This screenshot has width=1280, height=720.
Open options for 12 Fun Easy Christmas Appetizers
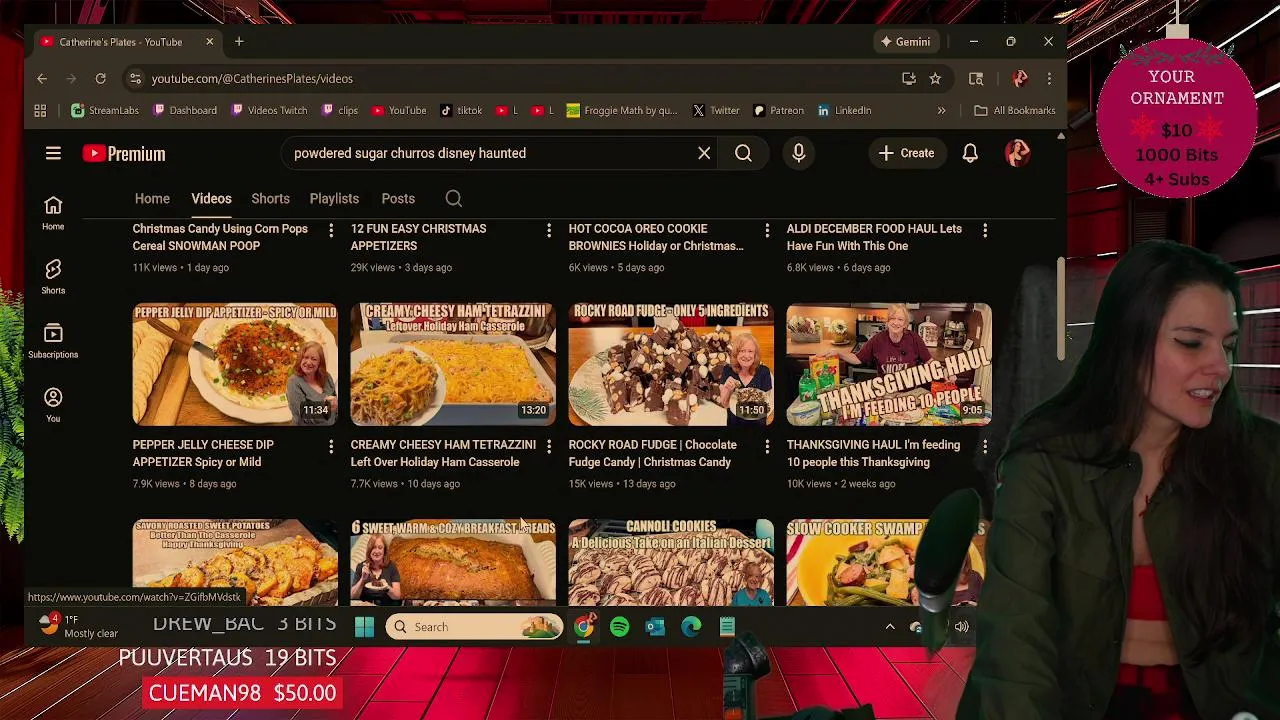[x=548, y=230]
